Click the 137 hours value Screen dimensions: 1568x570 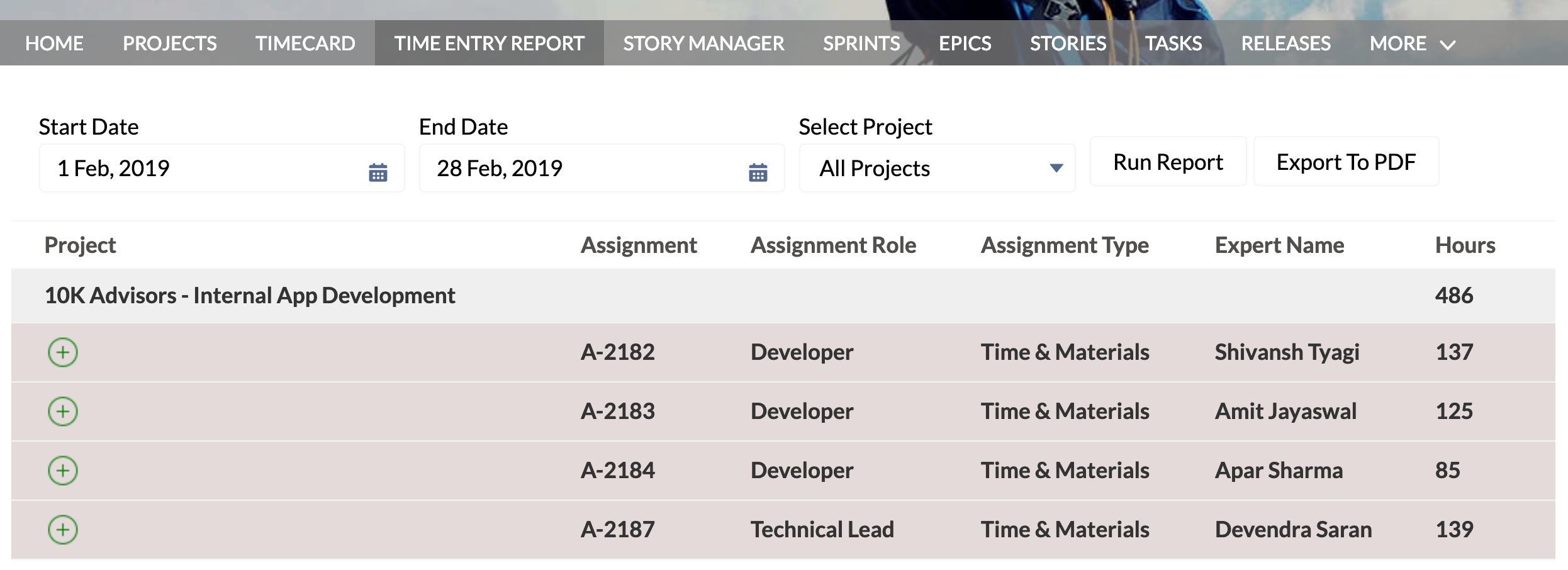1454,352
